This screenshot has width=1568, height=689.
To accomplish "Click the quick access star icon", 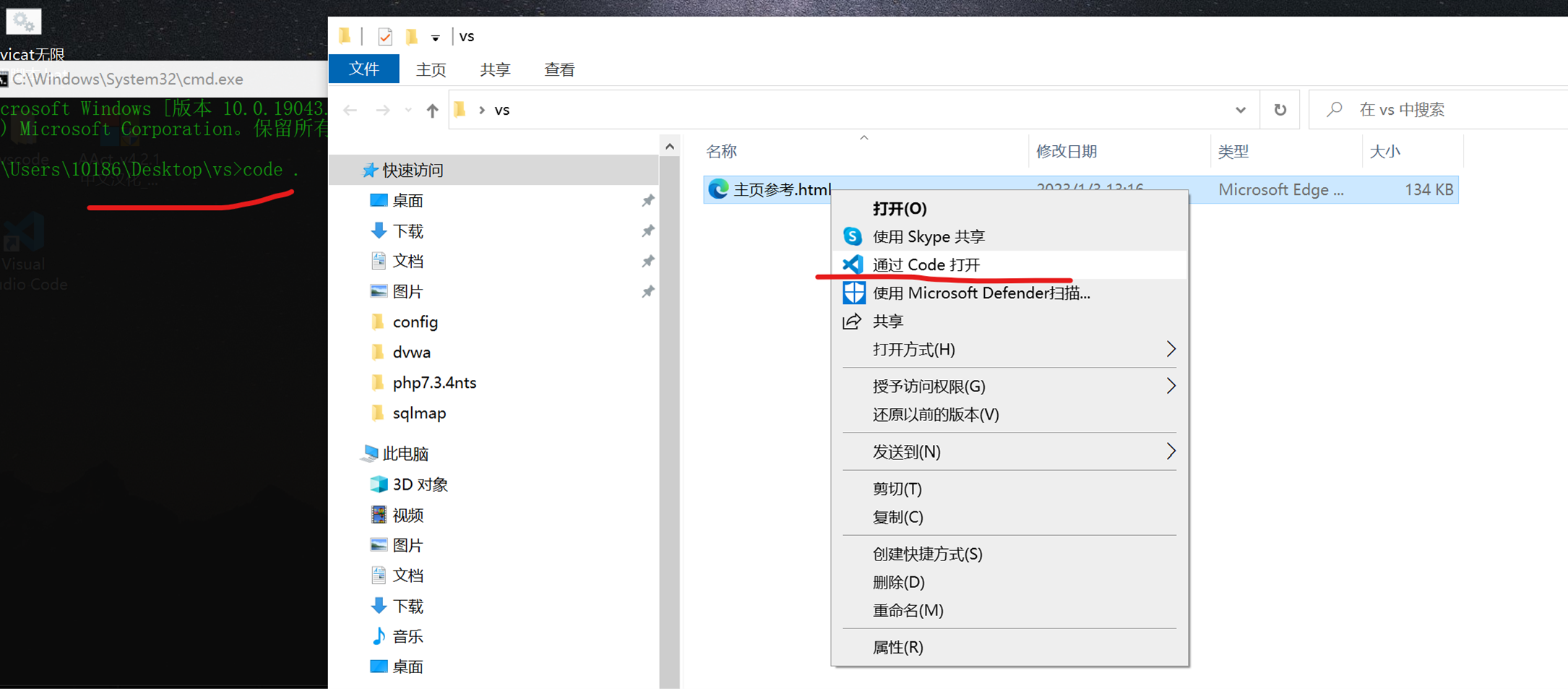I will pos(369,170).
